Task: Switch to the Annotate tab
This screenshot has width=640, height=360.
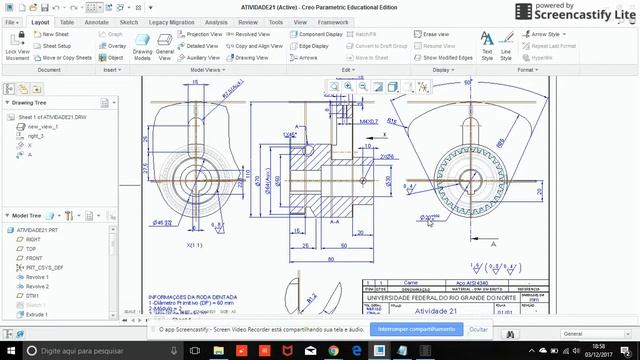Action: click(x=97, y=22)
